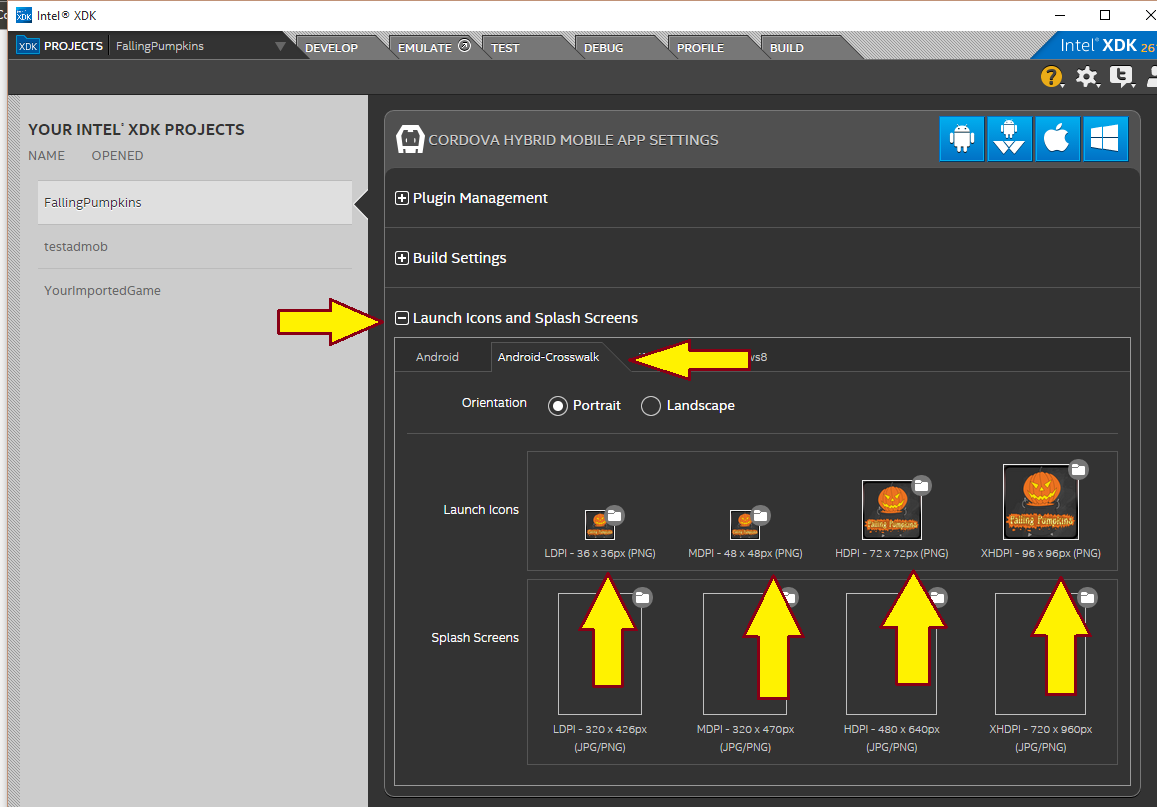Screen dimensions: 1157x807
Task: Open the BUILD tab
Action: (787, 48)
